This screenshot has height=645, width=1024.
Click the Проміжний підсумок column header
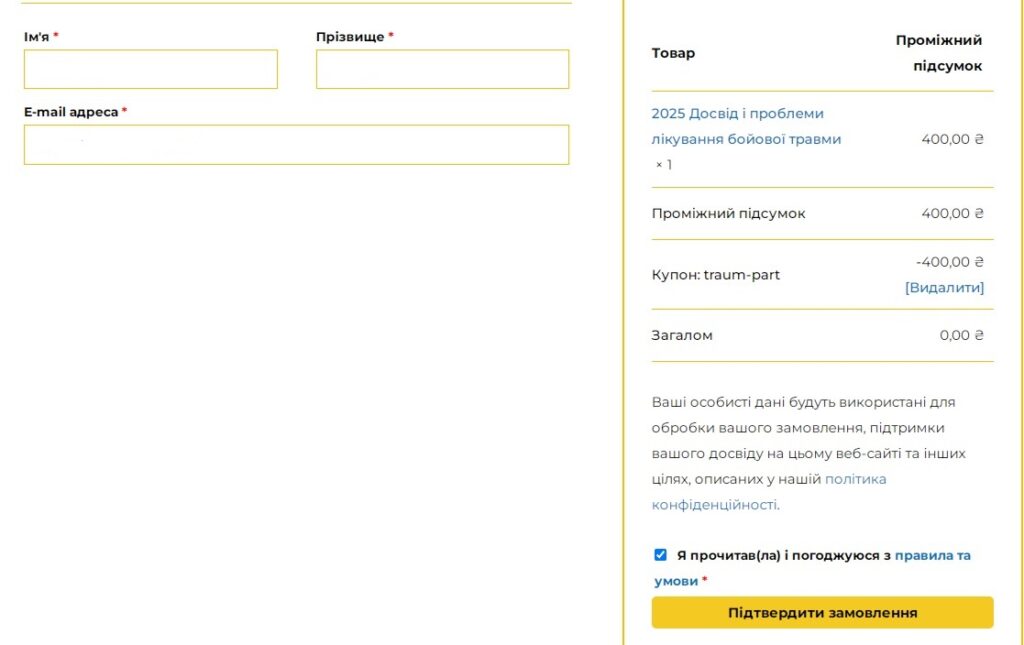point(938,53)
